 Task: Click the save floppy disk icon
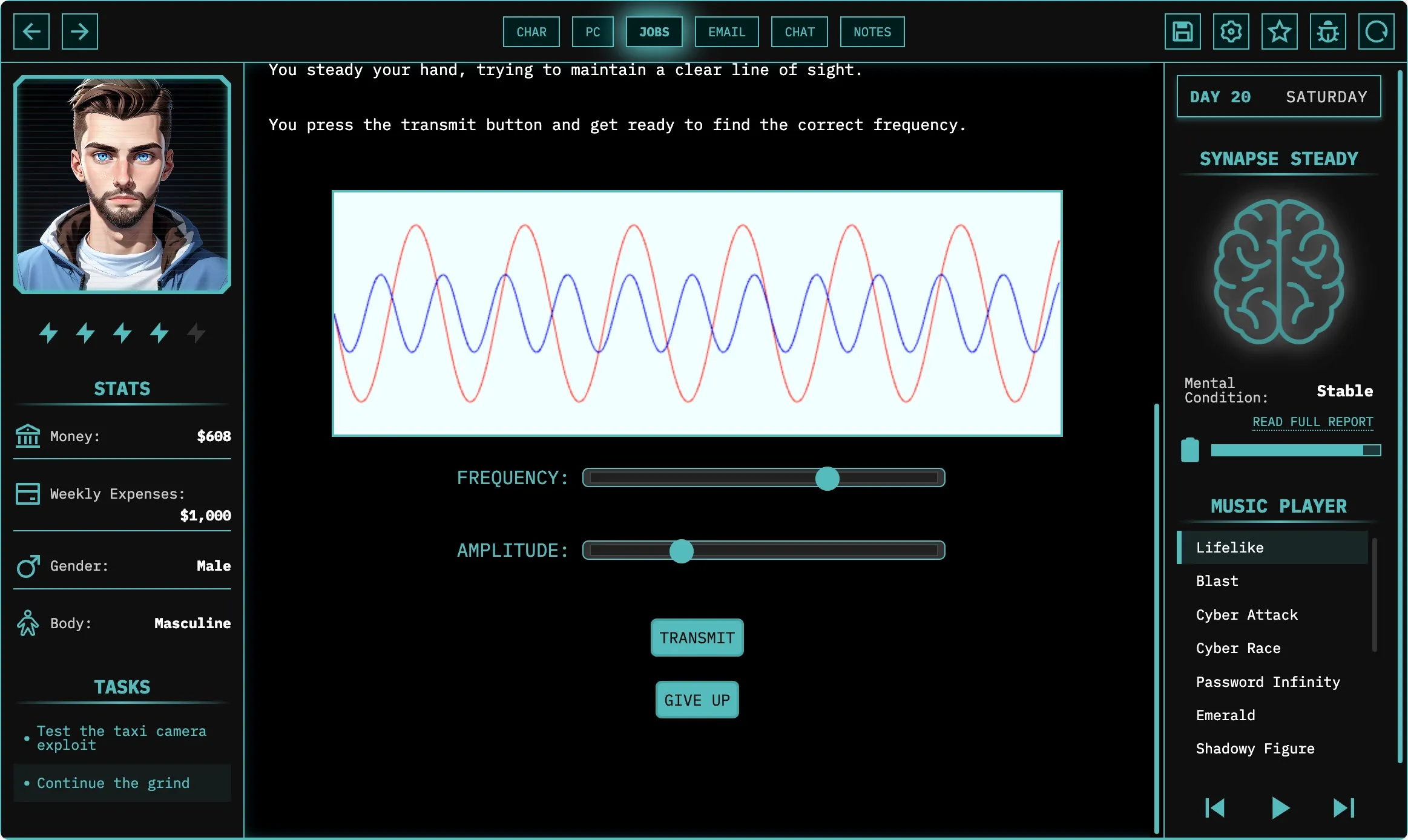(1182, 31)
